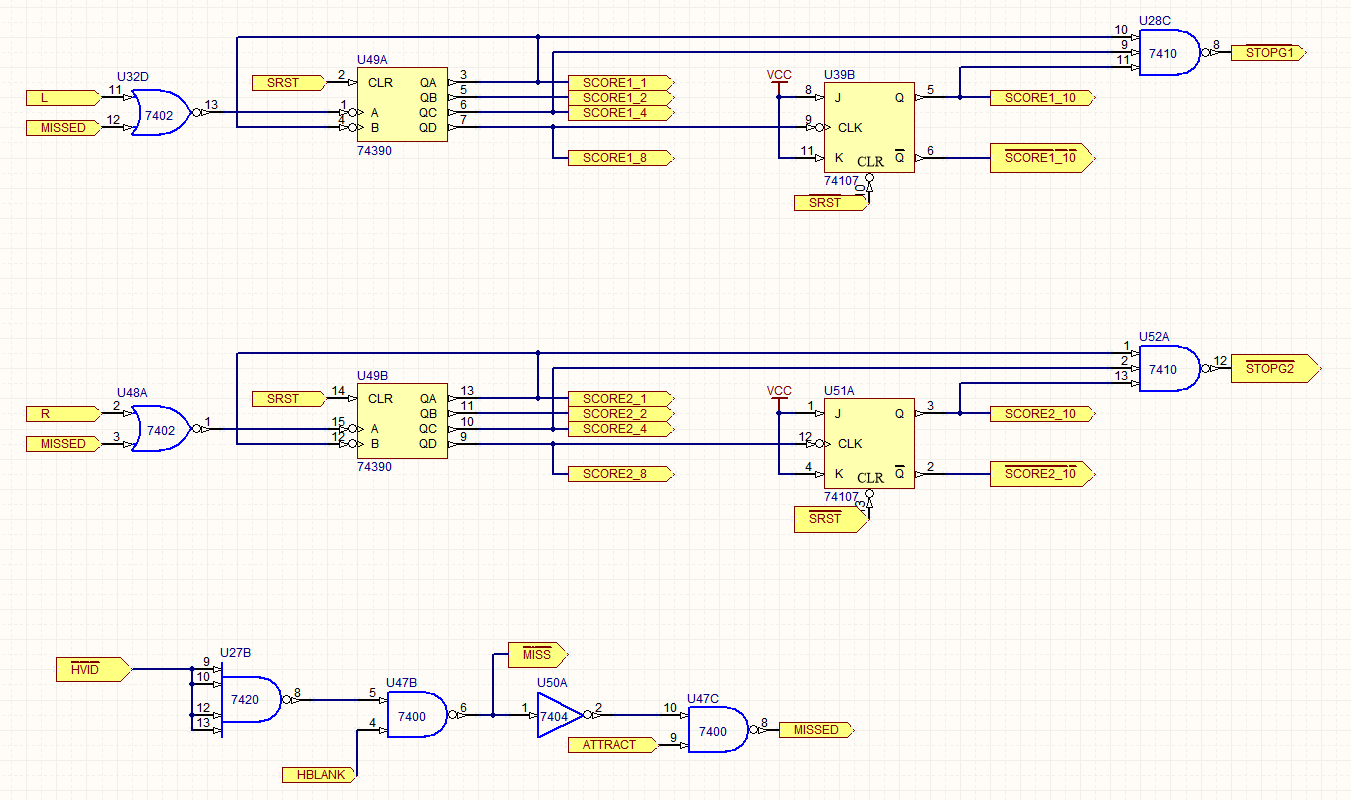
Task: Click the U32D designator text
Action: pyautogui.click(x=132, y=77)
